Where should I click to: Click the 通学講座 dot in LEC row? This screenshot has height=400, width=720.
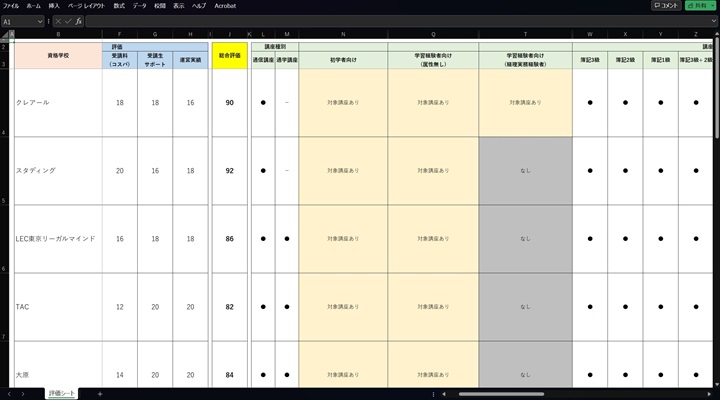point(287,239)
